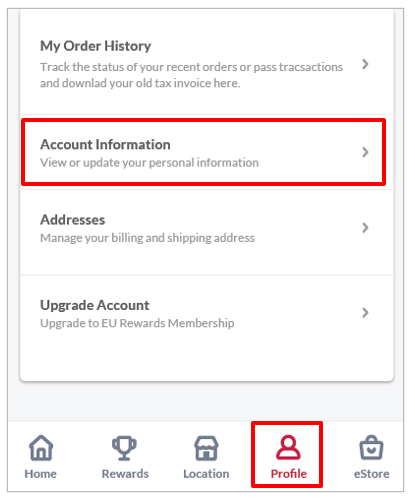
Task: Switch to the Home tab label
Action: coord(41,474)
